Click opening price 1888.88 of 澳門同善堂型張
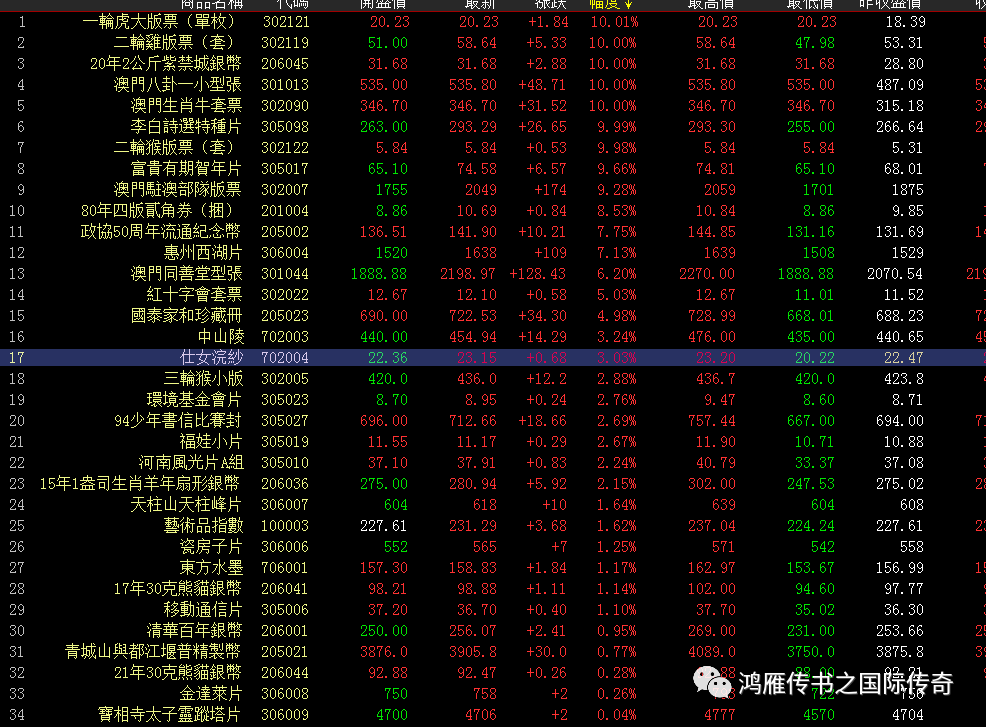The height and width of the screenshot is (727, 986). pyautogui.click(x=379, y=274)
